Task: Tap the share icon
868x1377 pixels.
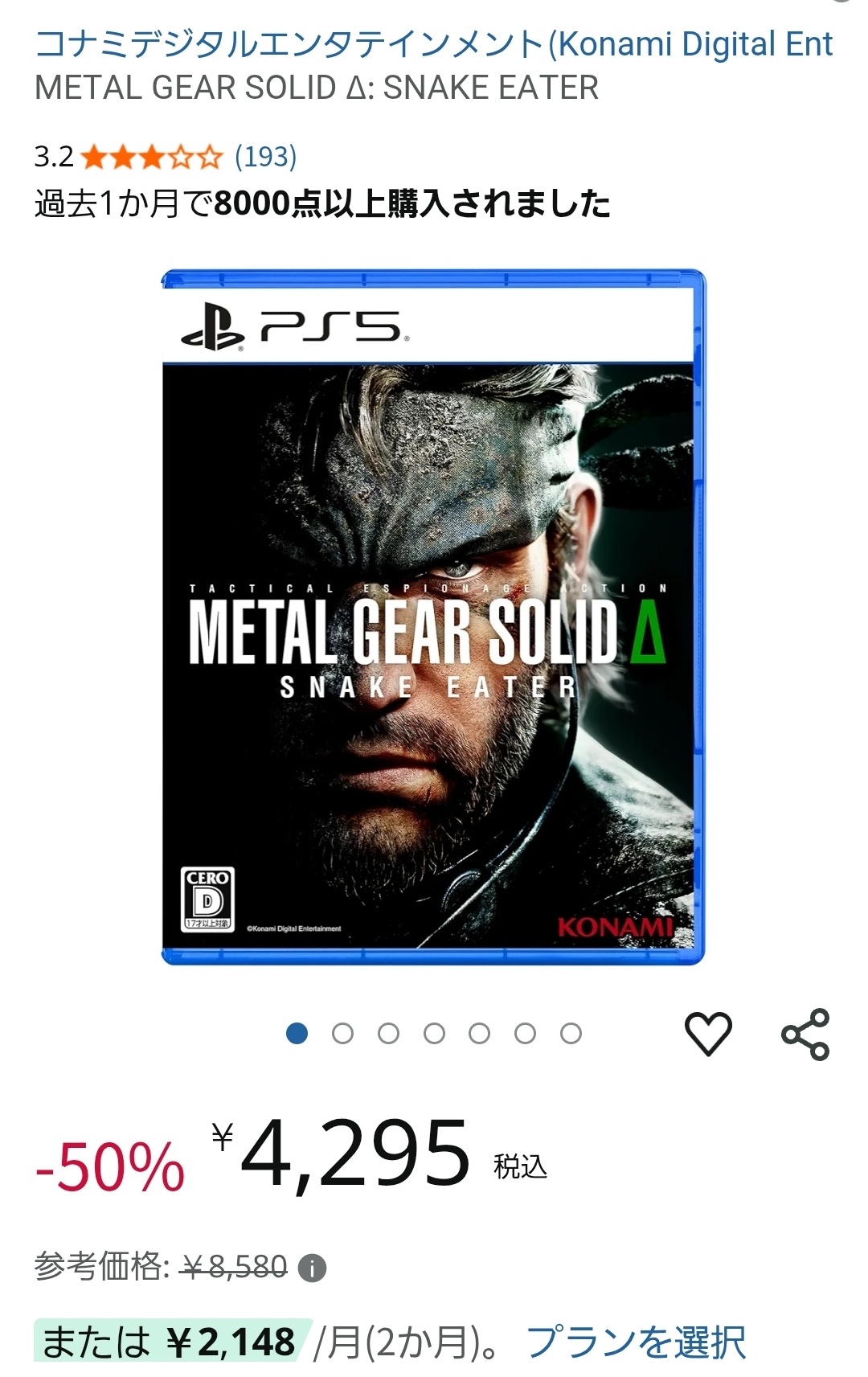Action: [805, 1034]
